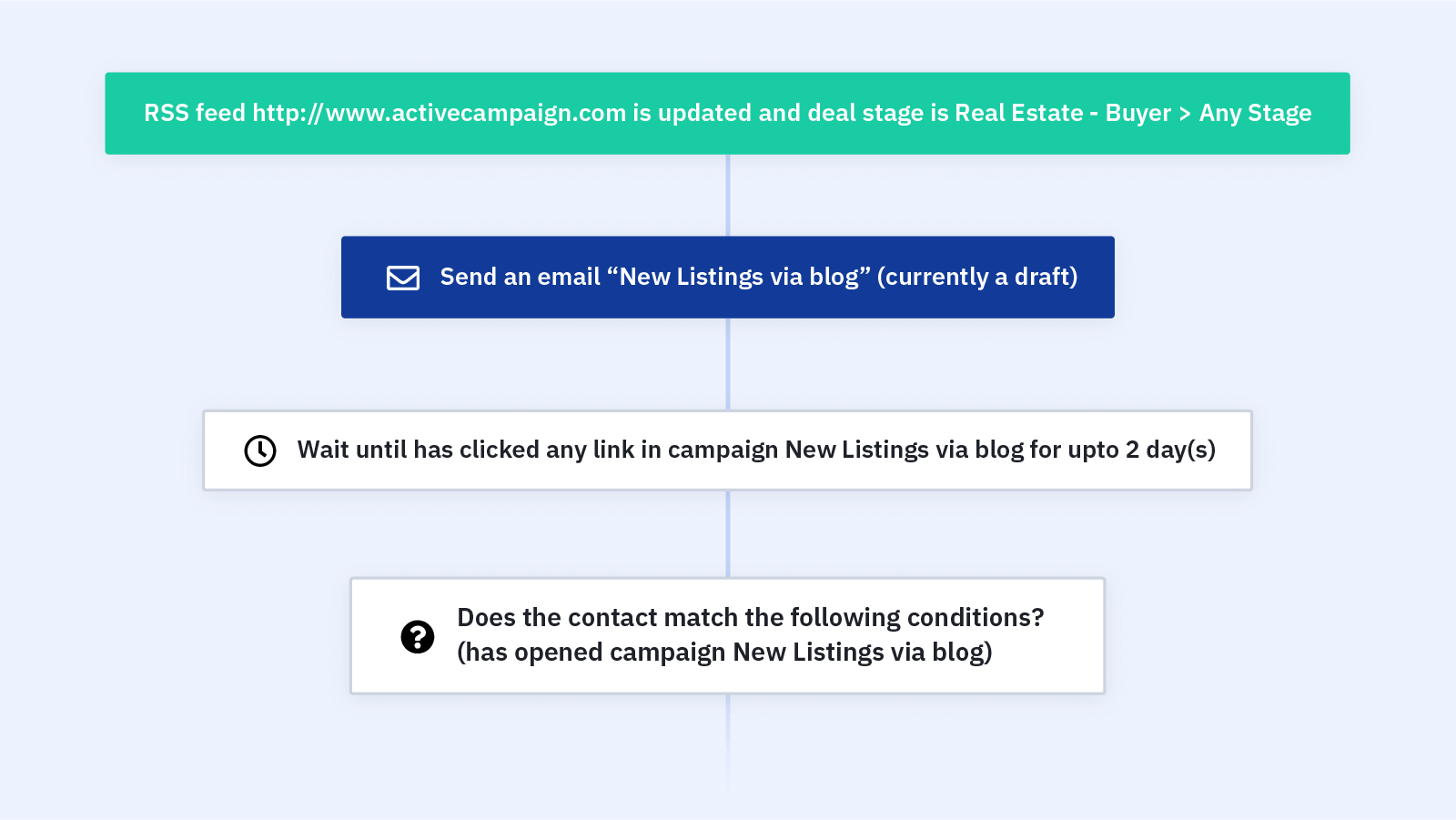
Task: Select the Does the contact match condition block
Action: (x=727, y=635)
